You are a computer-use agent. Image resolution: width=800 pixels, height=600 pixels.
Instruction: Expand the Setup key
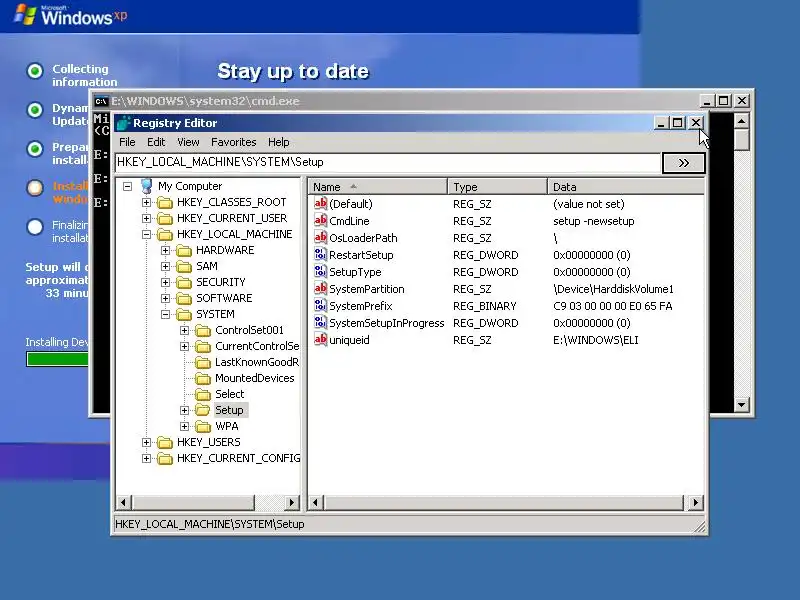pyautogui.click(x=184, y=411)
